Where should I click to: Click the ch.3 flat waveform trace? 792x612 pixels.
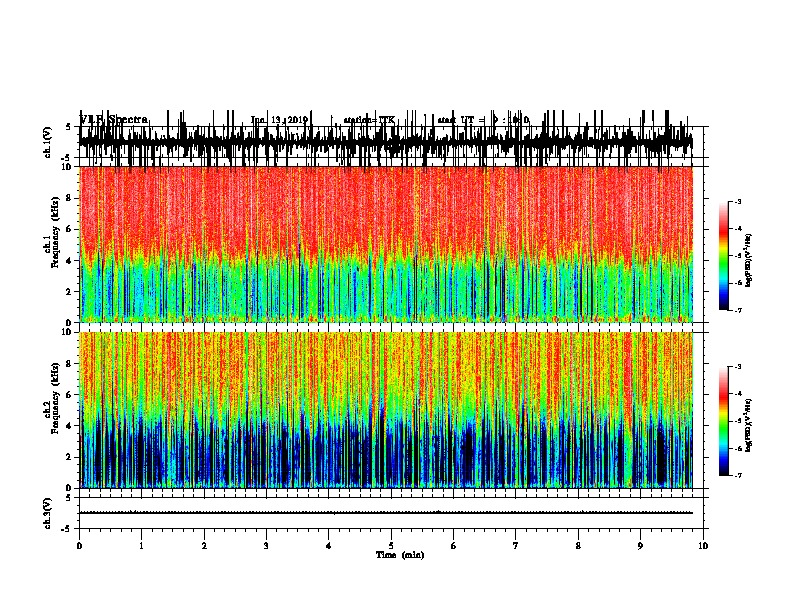386,513
